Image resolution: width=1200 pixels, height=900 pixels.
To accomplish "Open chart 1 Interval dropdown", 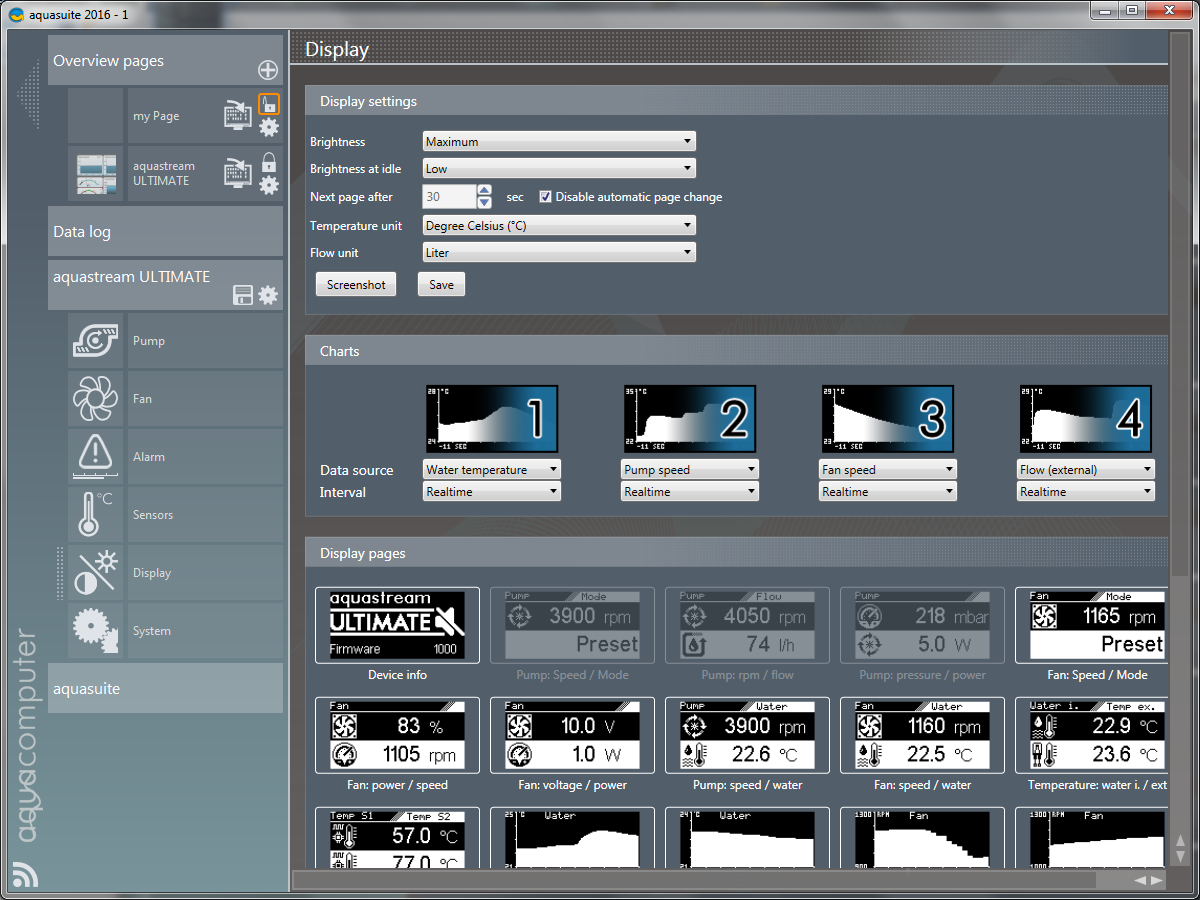I will coord(492,492).
